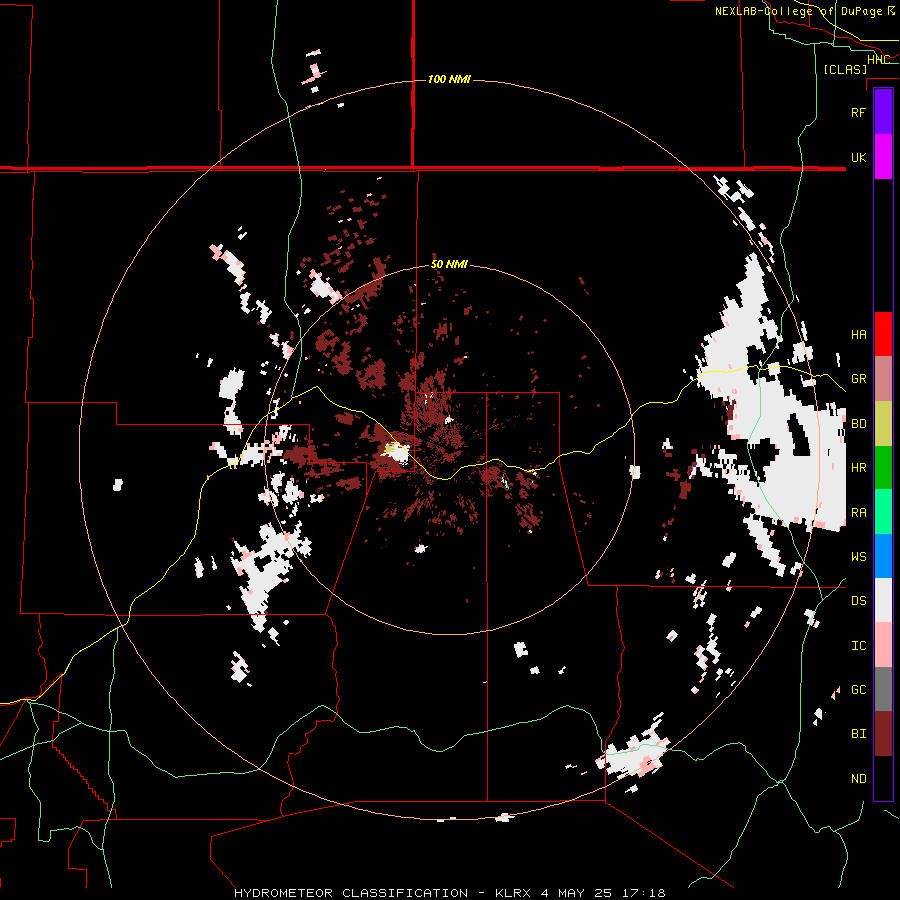Viewport: 900px width, 900px height.
Task: Click the HHC product code label
Action: [x=878, y=60]
